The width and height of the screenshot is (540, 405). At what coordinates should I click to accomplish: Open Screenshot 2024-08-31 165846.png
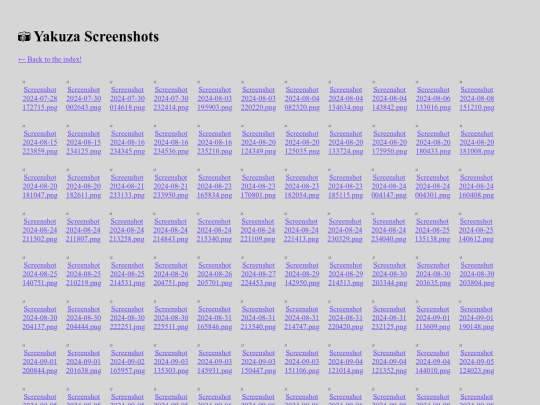click(x=215, y=318)
